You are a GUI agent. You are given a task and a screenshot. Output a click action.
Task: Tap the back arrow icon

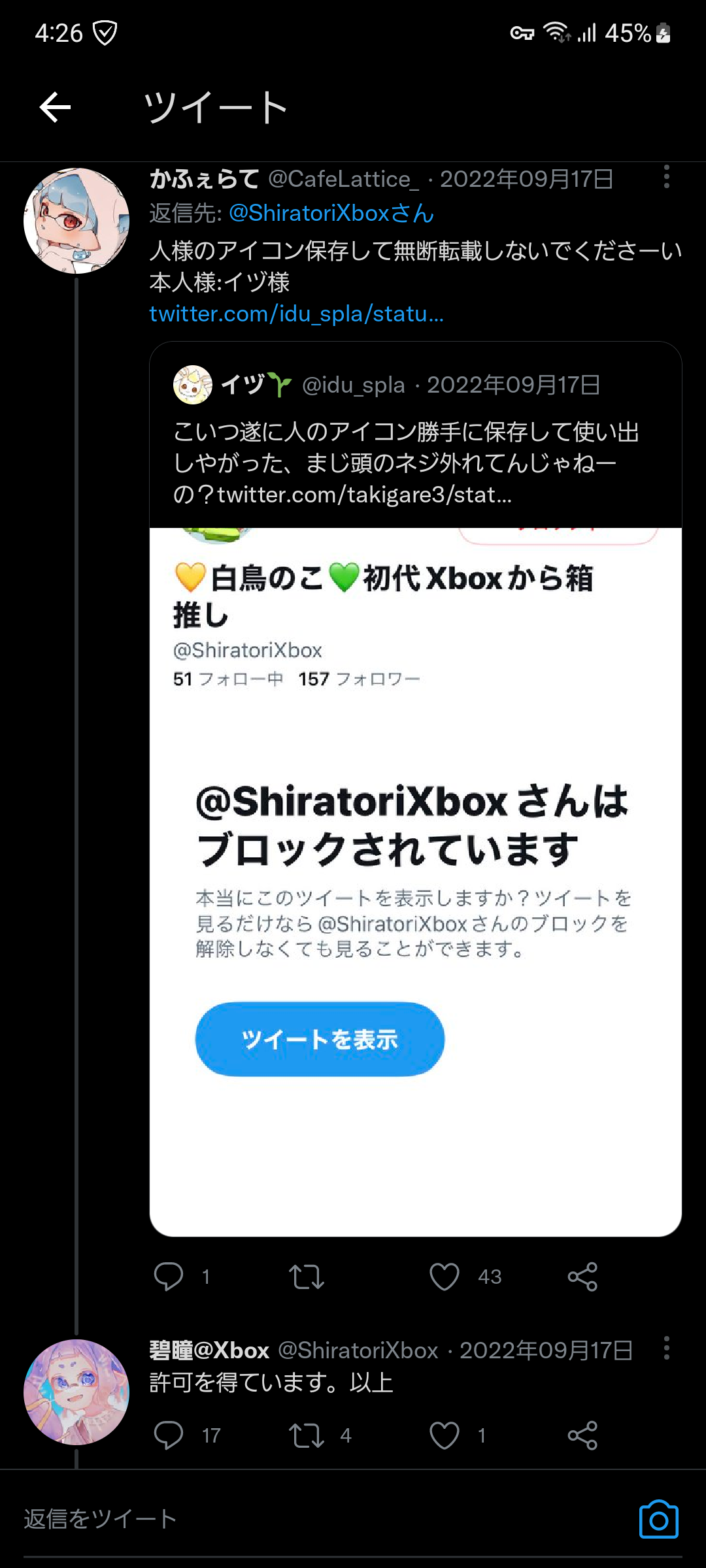coord(55,107)
